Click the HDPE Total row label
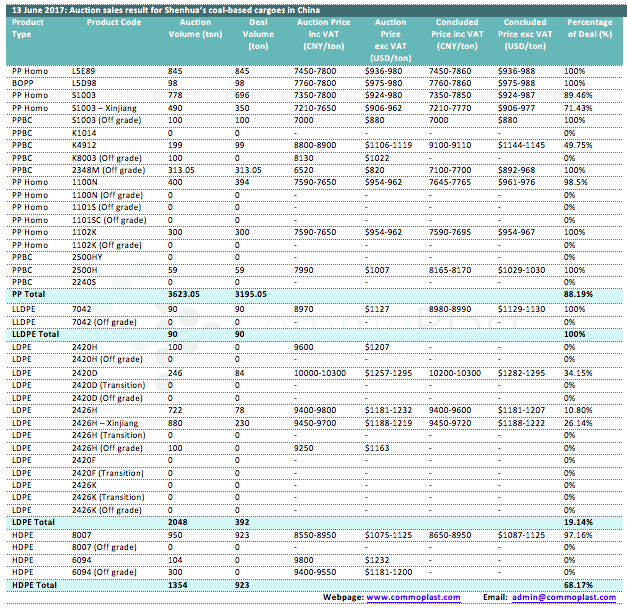 (x=34, y=584)
